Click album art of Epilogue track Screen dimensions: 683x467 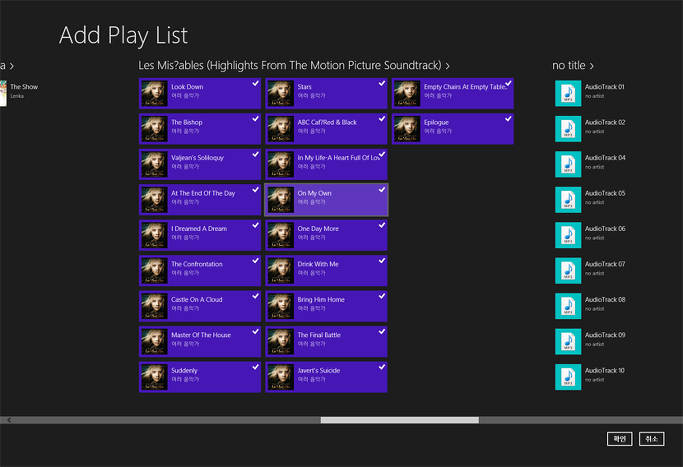click(x=406, y=129)
